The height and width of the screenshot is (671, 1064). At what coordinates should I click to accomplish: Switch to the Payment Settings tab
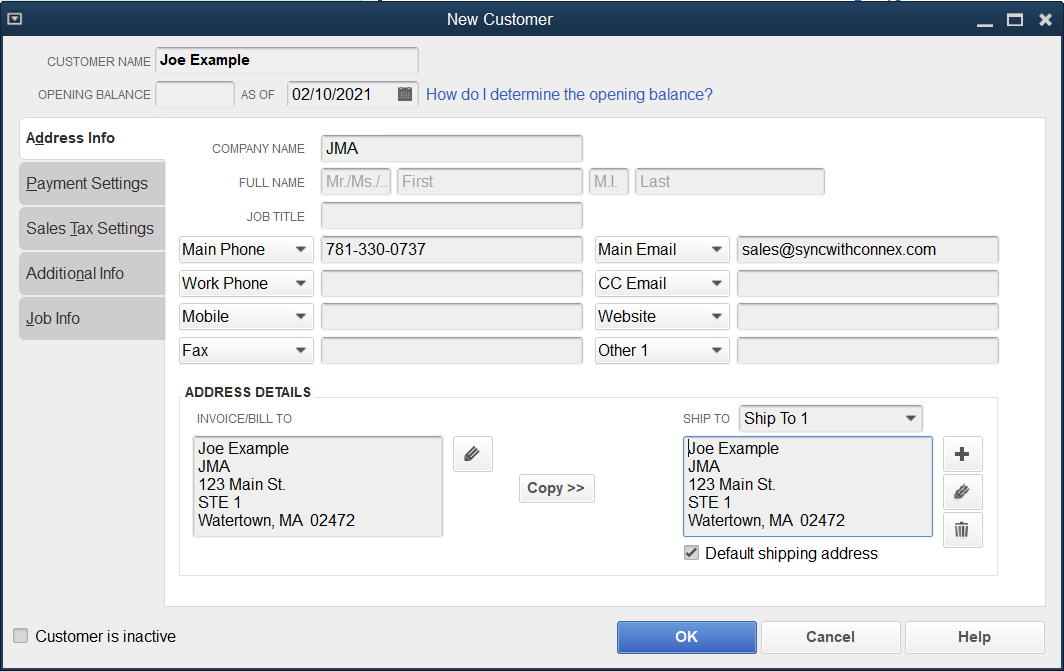pos(88,184)
